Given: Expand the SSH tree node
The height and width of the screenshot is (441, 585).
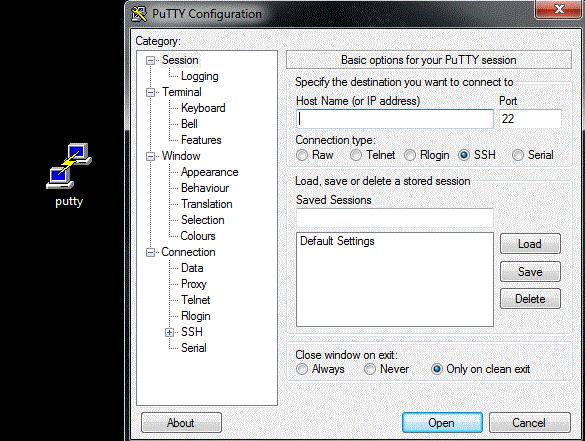Looking at the screenshot, I should [x=170, y=332].
